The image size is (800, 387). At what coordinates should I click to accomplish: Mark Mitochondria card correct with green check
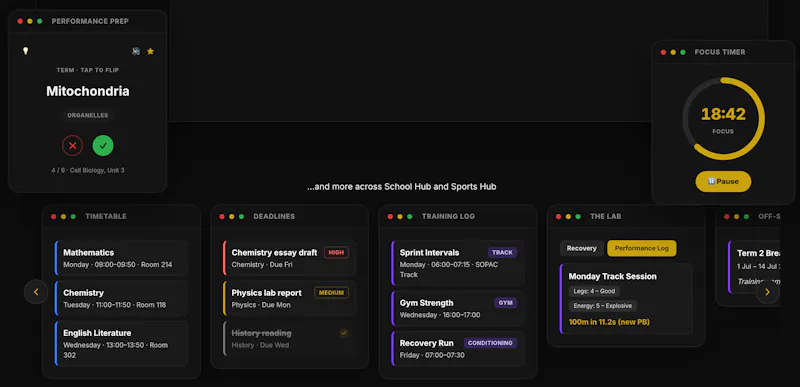pos(103,146)
